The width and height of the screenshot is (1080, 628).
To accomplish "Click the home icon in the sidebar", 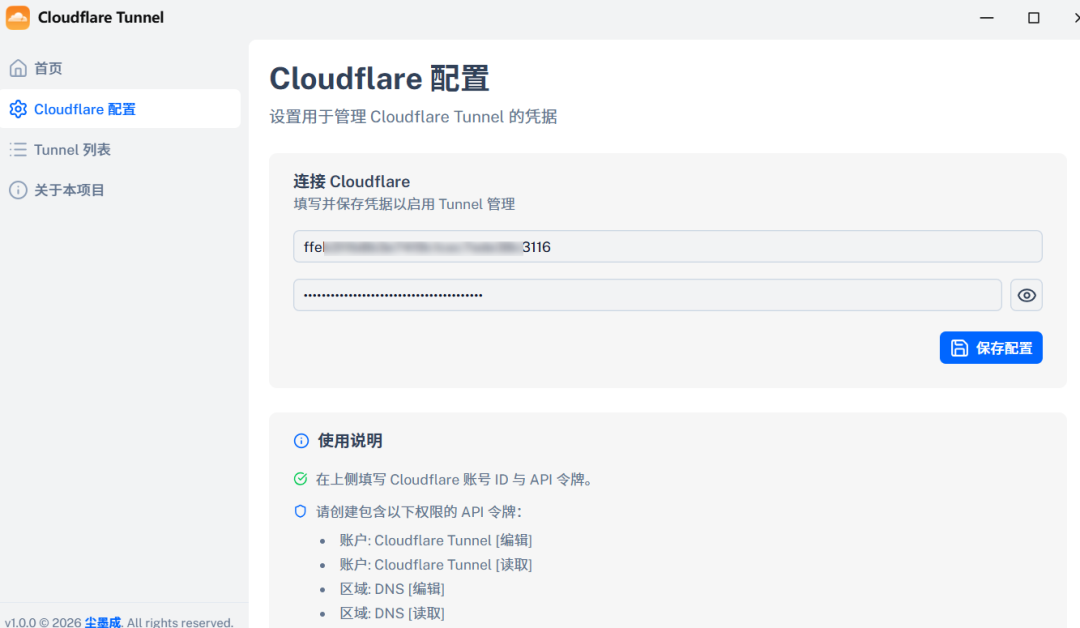I will 18,68.
